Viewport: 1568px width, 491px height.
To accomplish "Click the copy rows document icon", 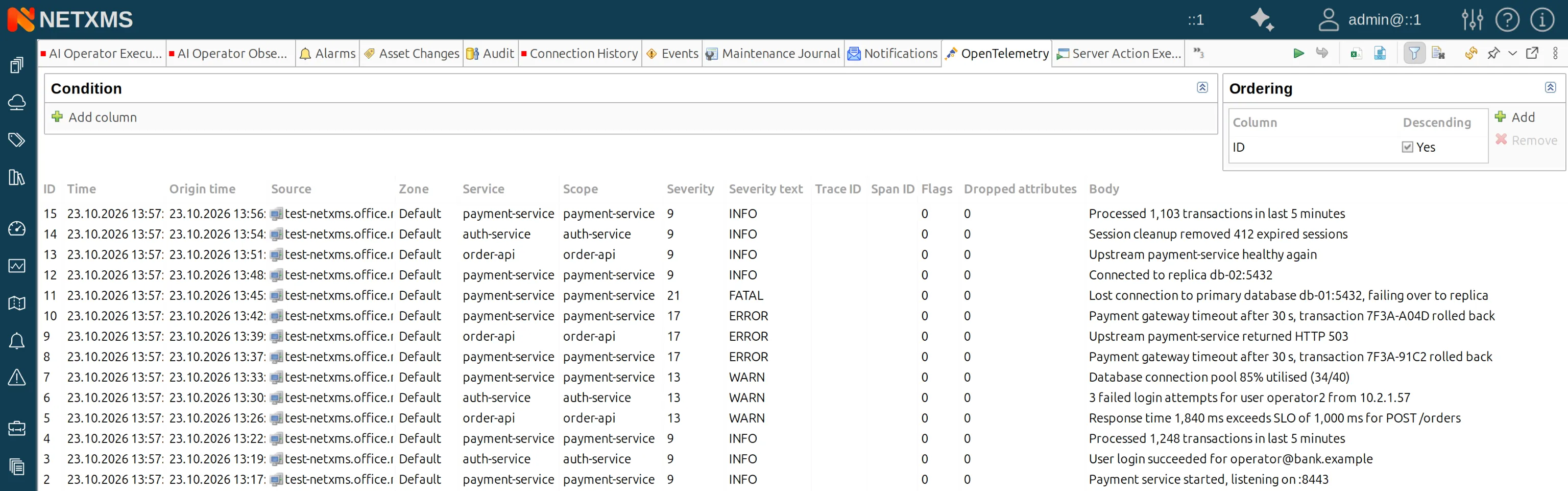I will tap(1439, 54).
